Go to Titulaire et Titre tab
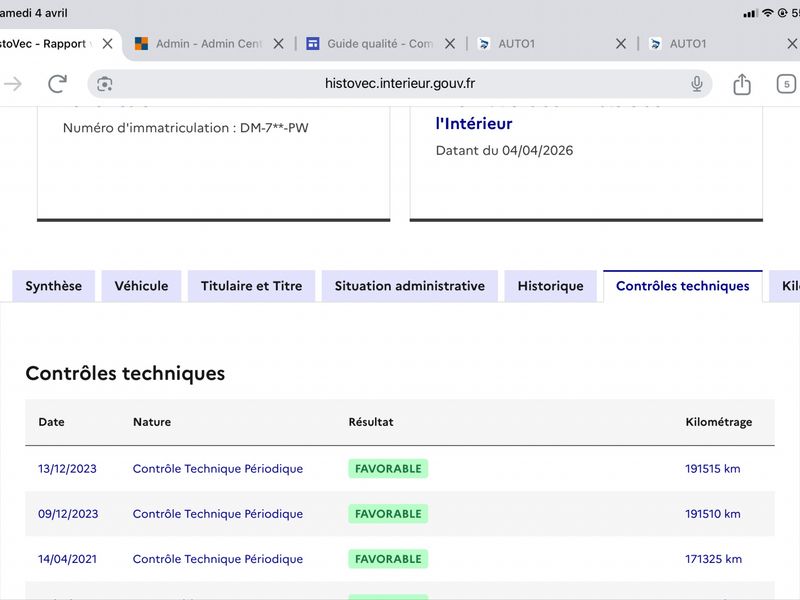The image size is (800, 600). click(x=251, y=286)
